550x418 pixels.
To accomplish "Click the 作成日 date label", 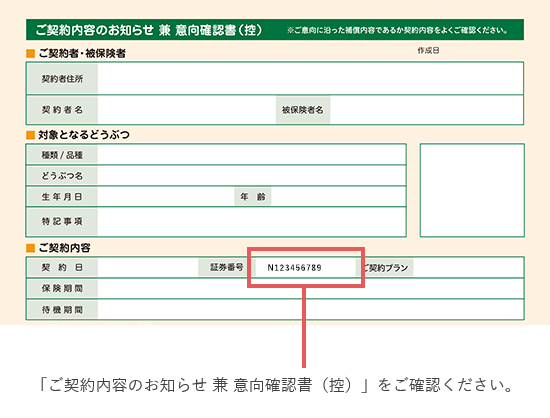I will click(x=428, y=50).
